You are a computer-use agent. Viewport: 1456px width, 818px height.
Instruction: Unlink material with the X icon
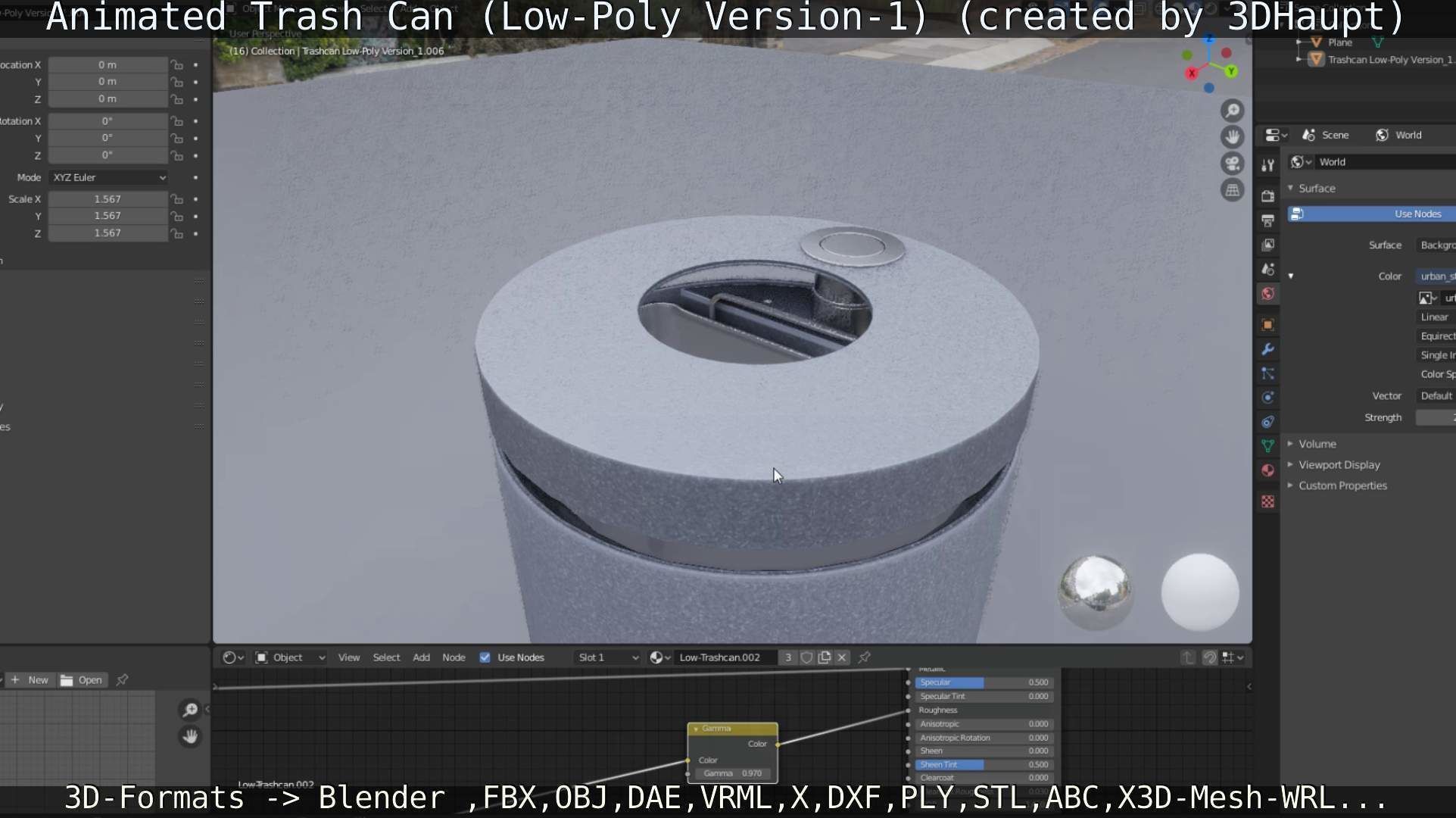pyautogui.click(x=842, y=657)
